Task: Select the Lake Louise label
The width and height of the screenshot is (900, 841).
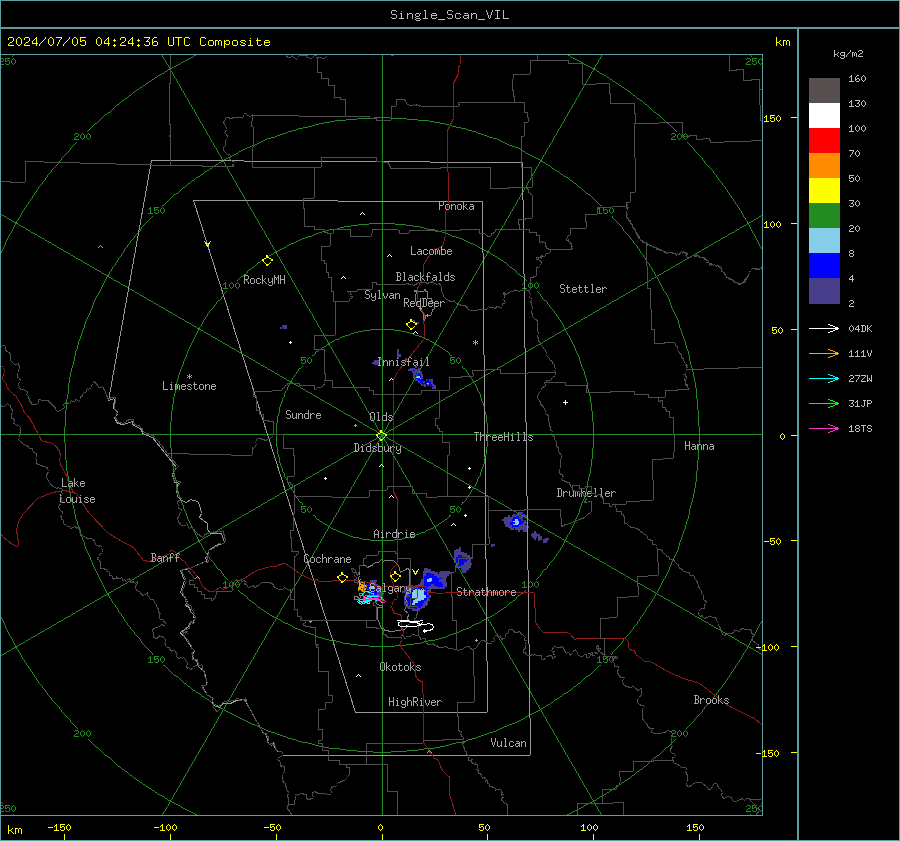Action: (77, 491)
